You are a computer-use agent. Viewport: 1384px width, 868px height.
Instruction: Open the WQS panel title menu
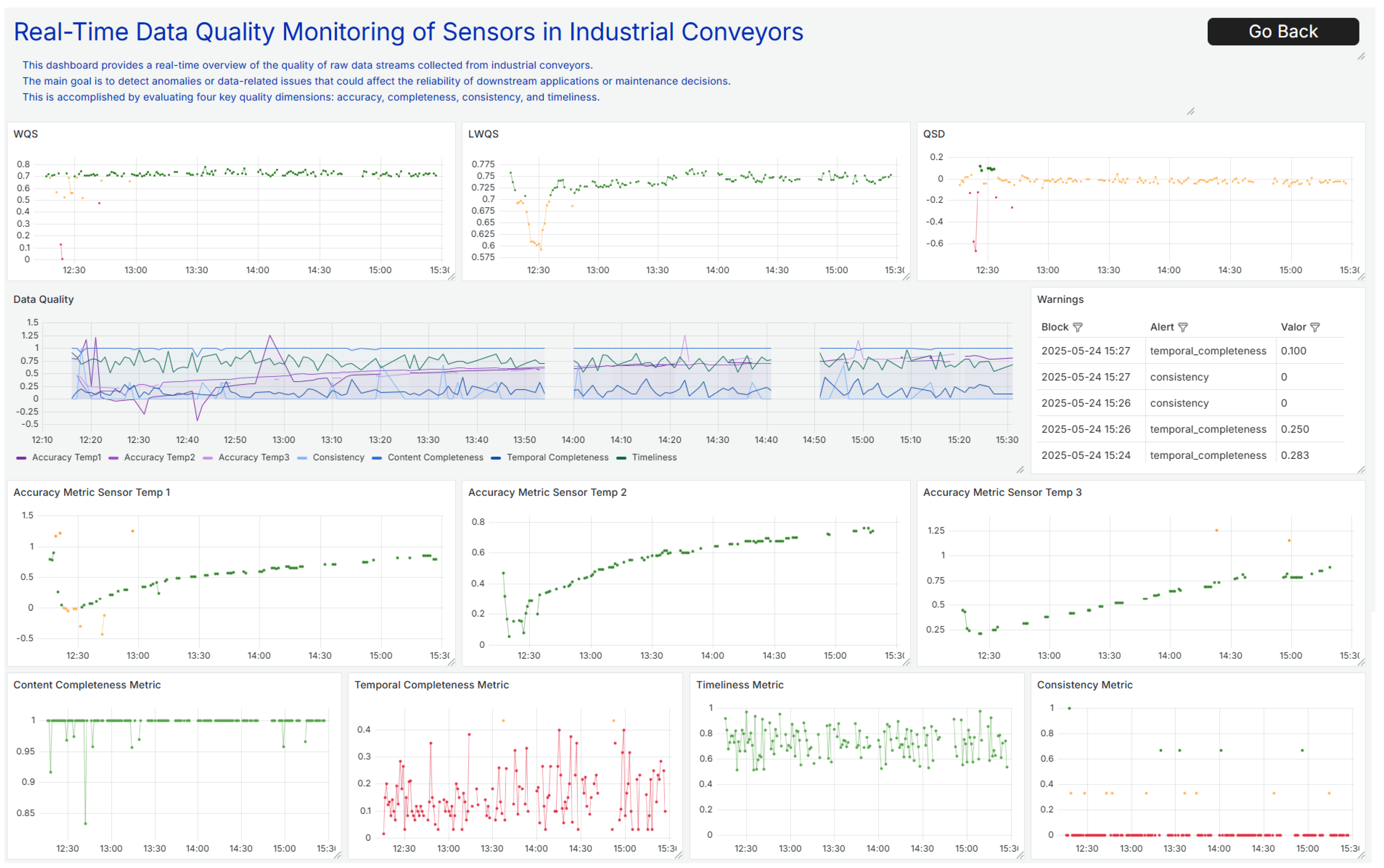pos(26,134)
